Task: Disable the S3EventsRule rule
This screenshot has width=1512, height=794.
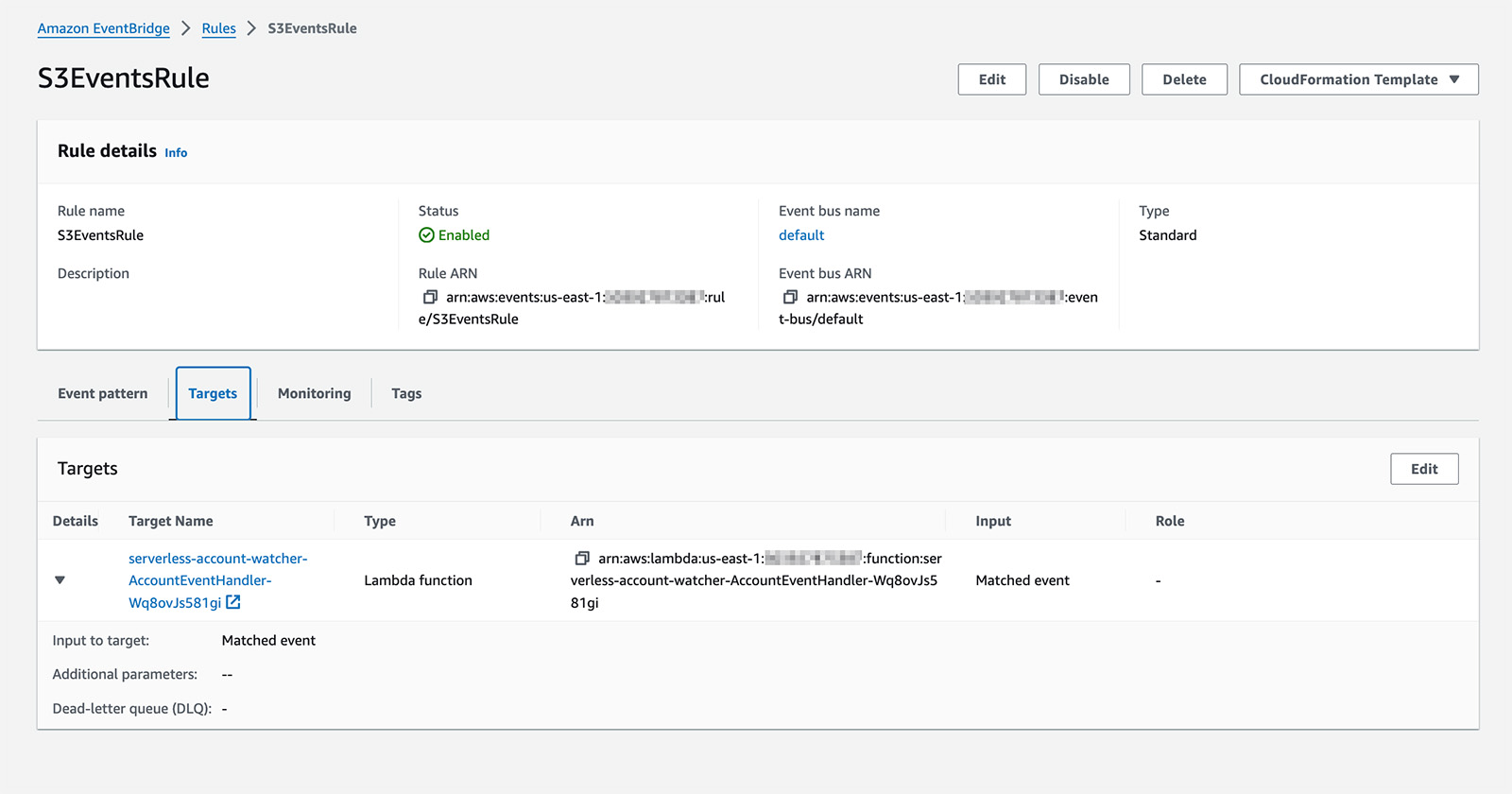Action: point(1083,79)
